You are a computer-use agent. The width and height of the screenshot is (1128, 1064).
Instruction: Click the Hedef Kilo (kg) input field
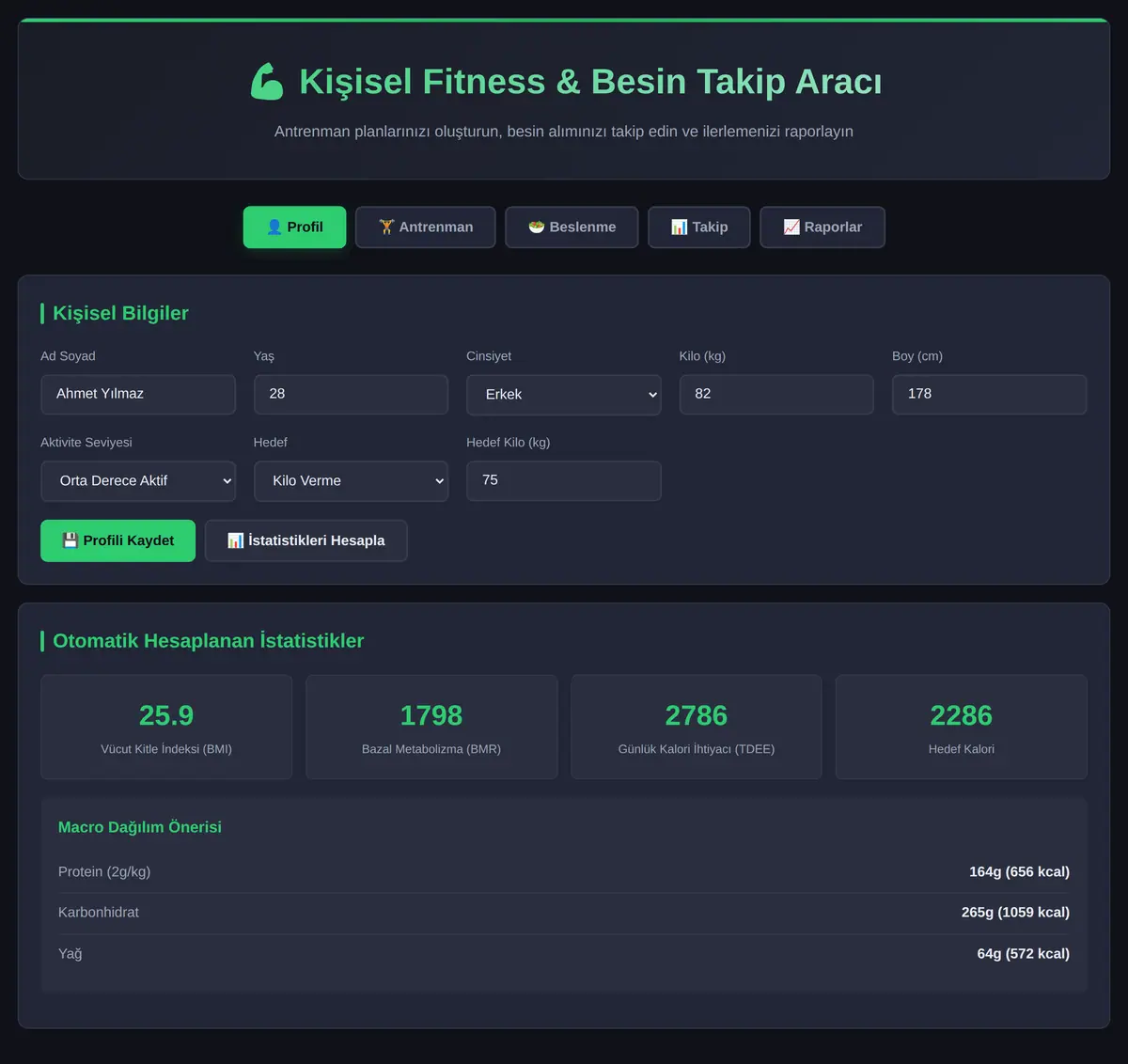pyautogui.click(x=564, y=481)
